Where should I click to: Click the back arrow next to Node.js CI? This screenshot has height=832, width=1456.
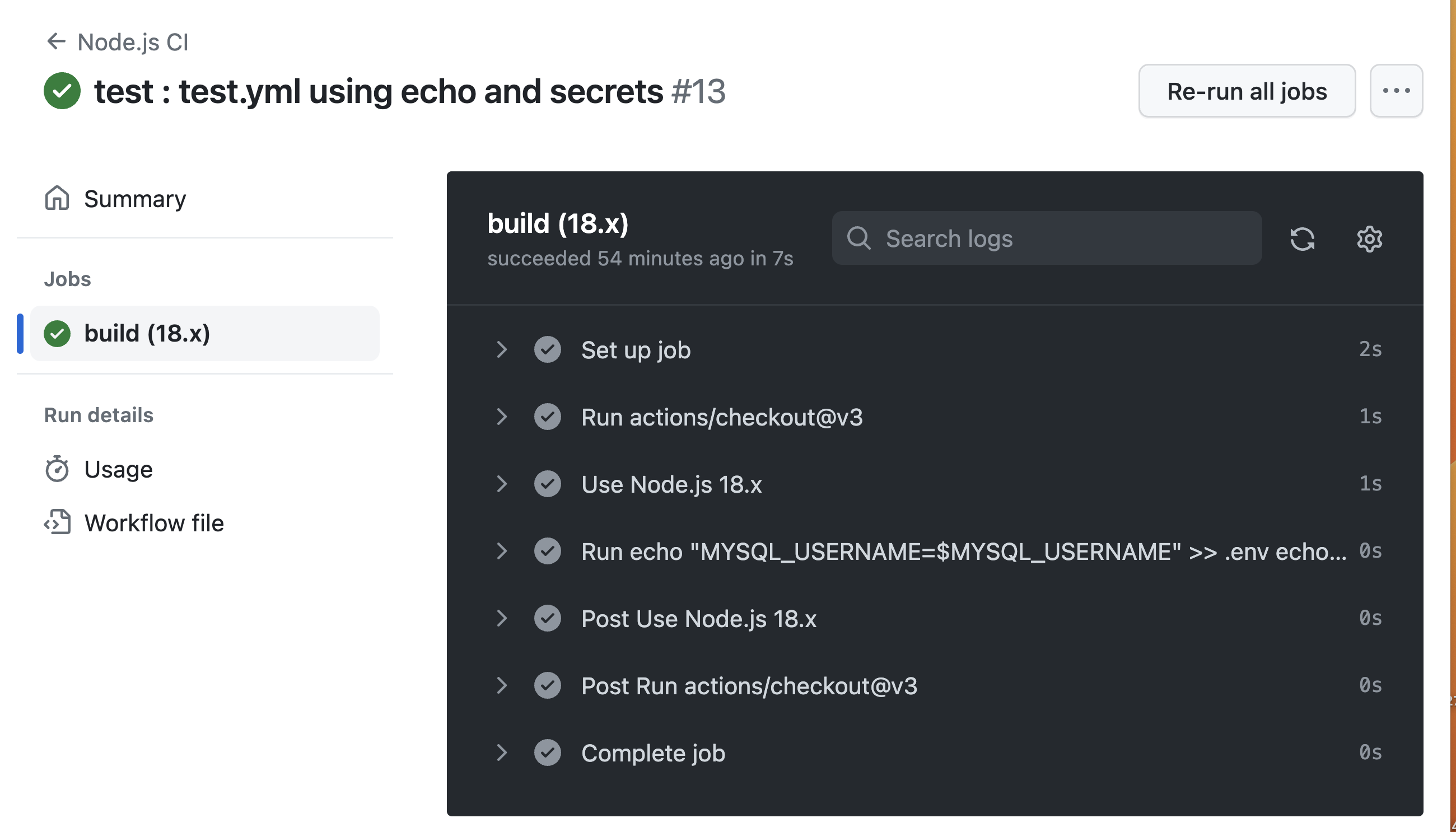tap(56, 41)
